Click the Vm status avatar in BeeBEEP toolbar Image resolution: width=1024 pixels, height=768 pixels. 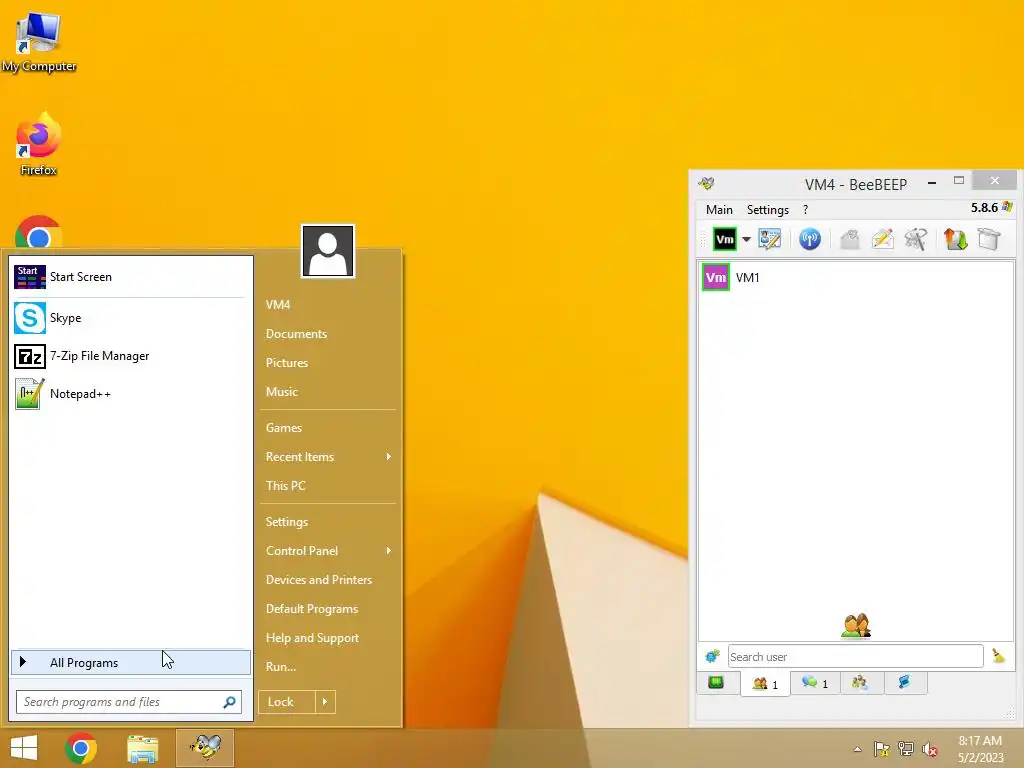point(724,239)
